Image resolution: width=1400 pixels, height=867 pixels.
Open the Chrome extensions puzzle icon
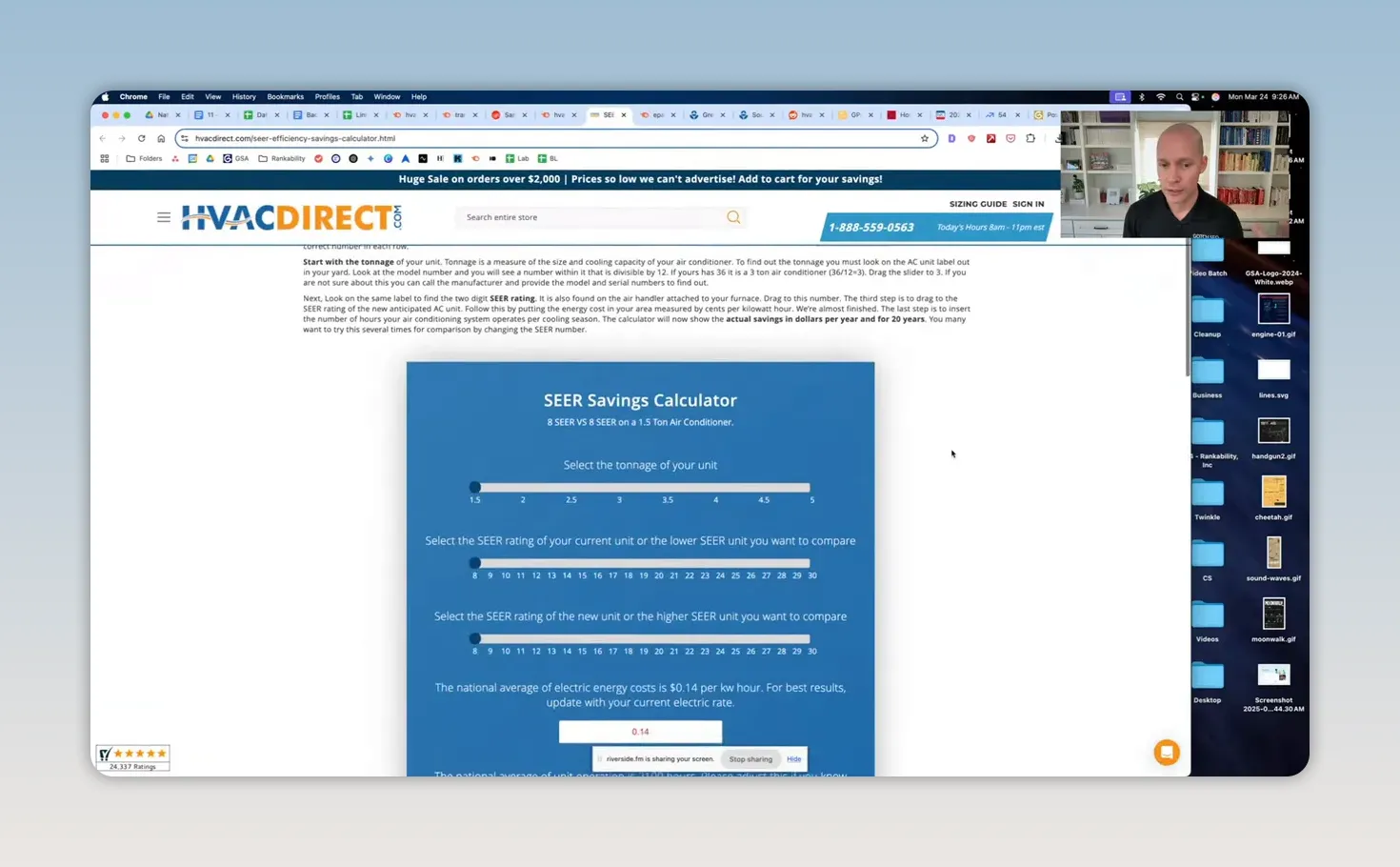click(x=1030, y=138)
